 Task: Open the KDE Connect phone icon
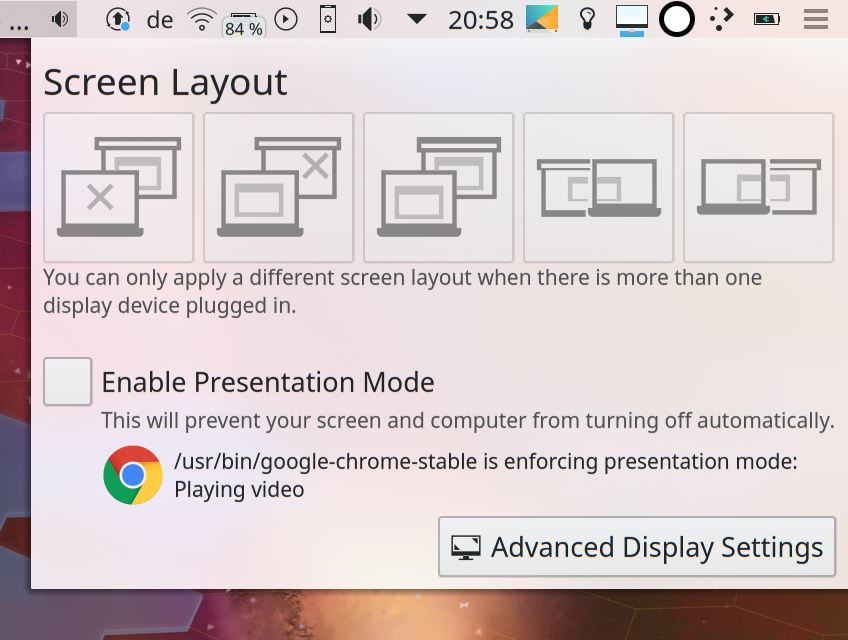point(328,19)
